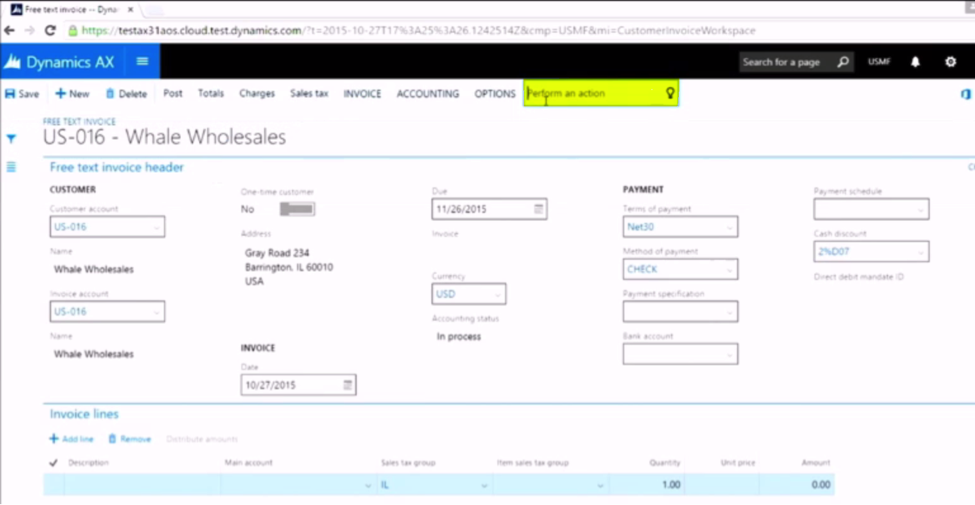Click the search magnifier icon
The height and width of the screenshot is (505, 975).
click(843, 62)
